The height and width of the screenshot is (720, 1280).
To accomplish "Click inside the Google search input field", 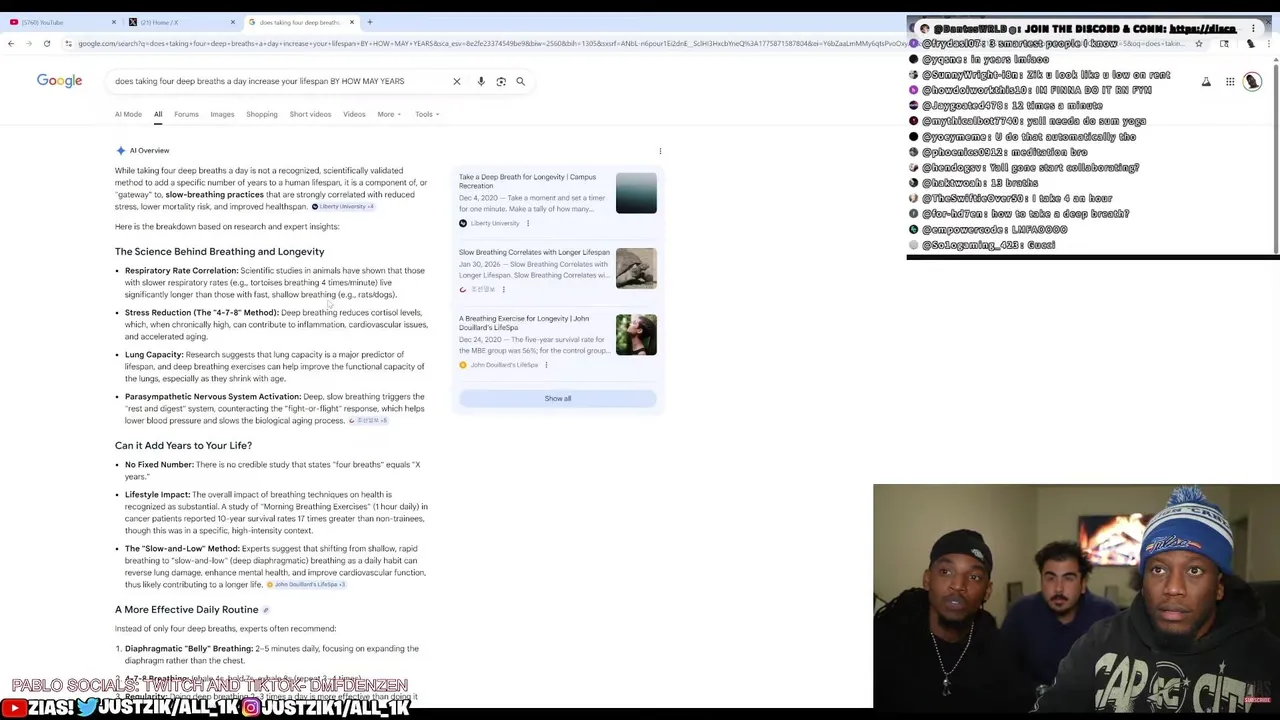I will coord(260,81).
